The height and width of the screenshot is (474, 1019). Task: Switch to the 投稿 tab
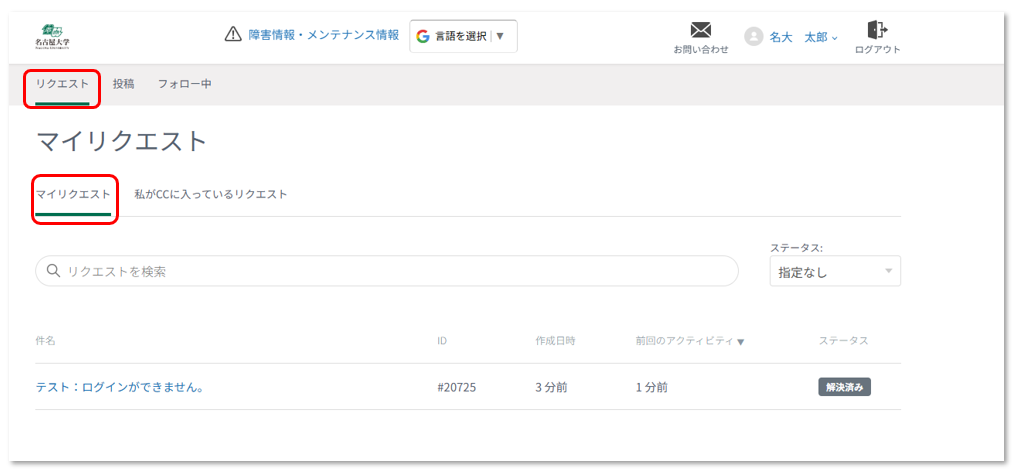pos(123,84)
